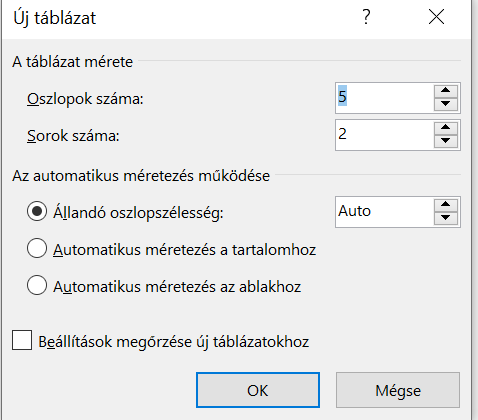The image size is (478, 420).
Task: Increase Sorok száma using the up arrow
Action: (x=446, y=128)
